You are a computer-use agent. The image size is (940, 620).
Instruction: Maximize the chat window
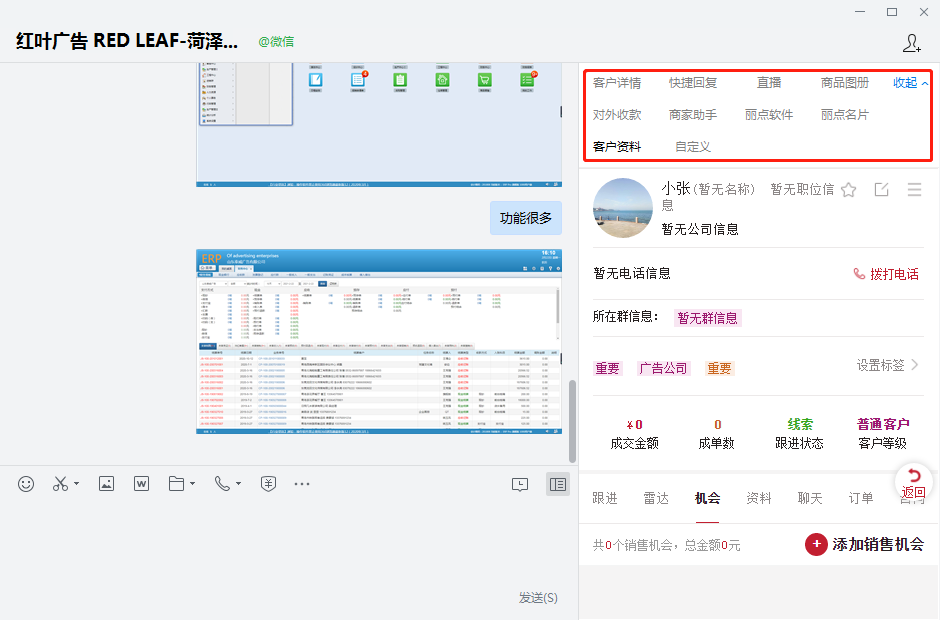pos(892,12)
